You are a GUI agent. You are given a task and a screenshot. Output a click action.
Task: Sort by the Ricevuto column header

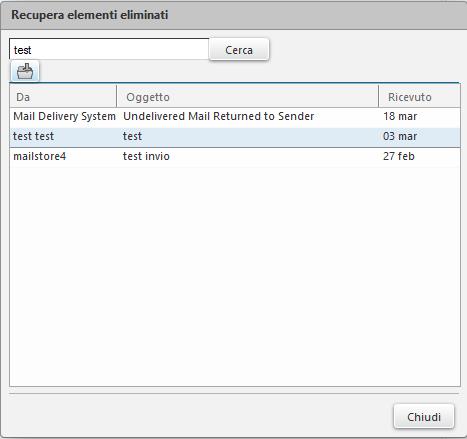point(419,97)
